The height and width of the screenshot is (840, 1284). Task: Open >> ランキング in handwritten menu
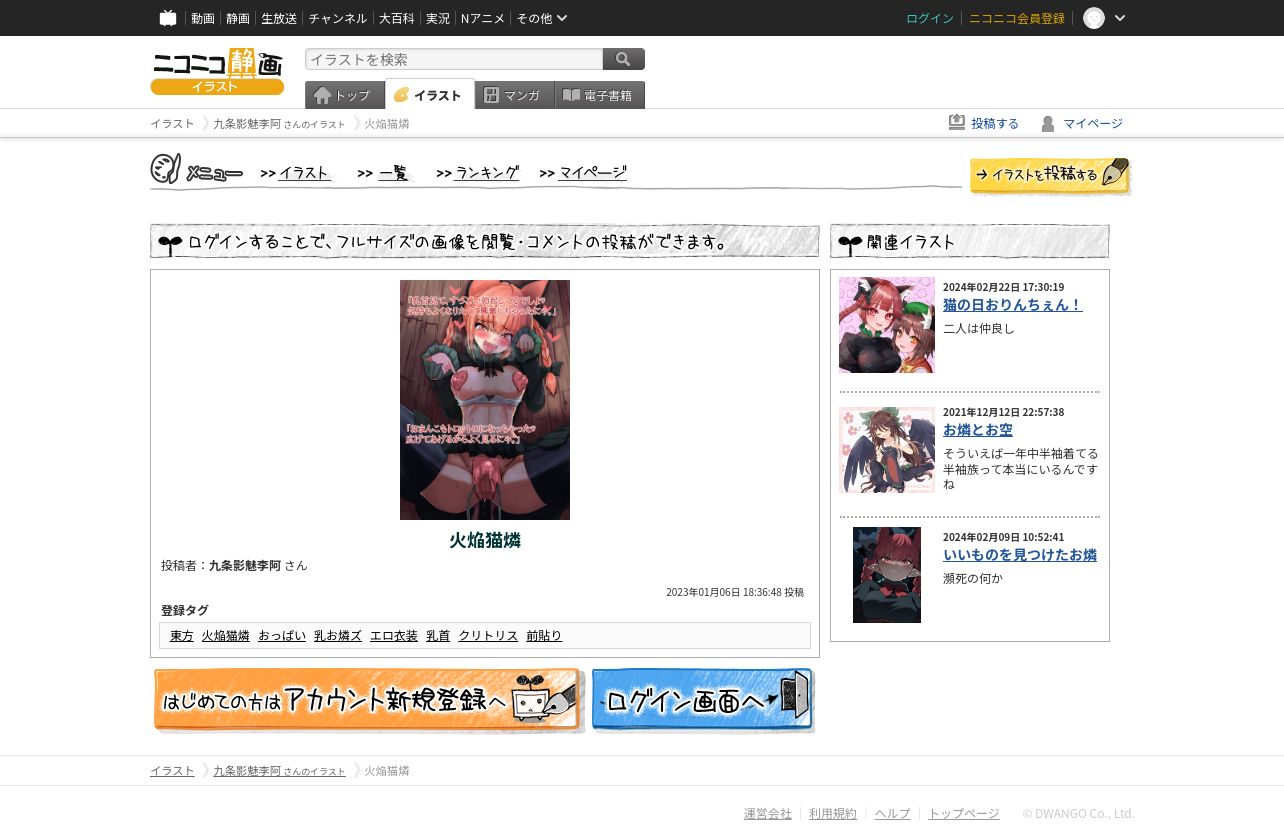[478, 173]
